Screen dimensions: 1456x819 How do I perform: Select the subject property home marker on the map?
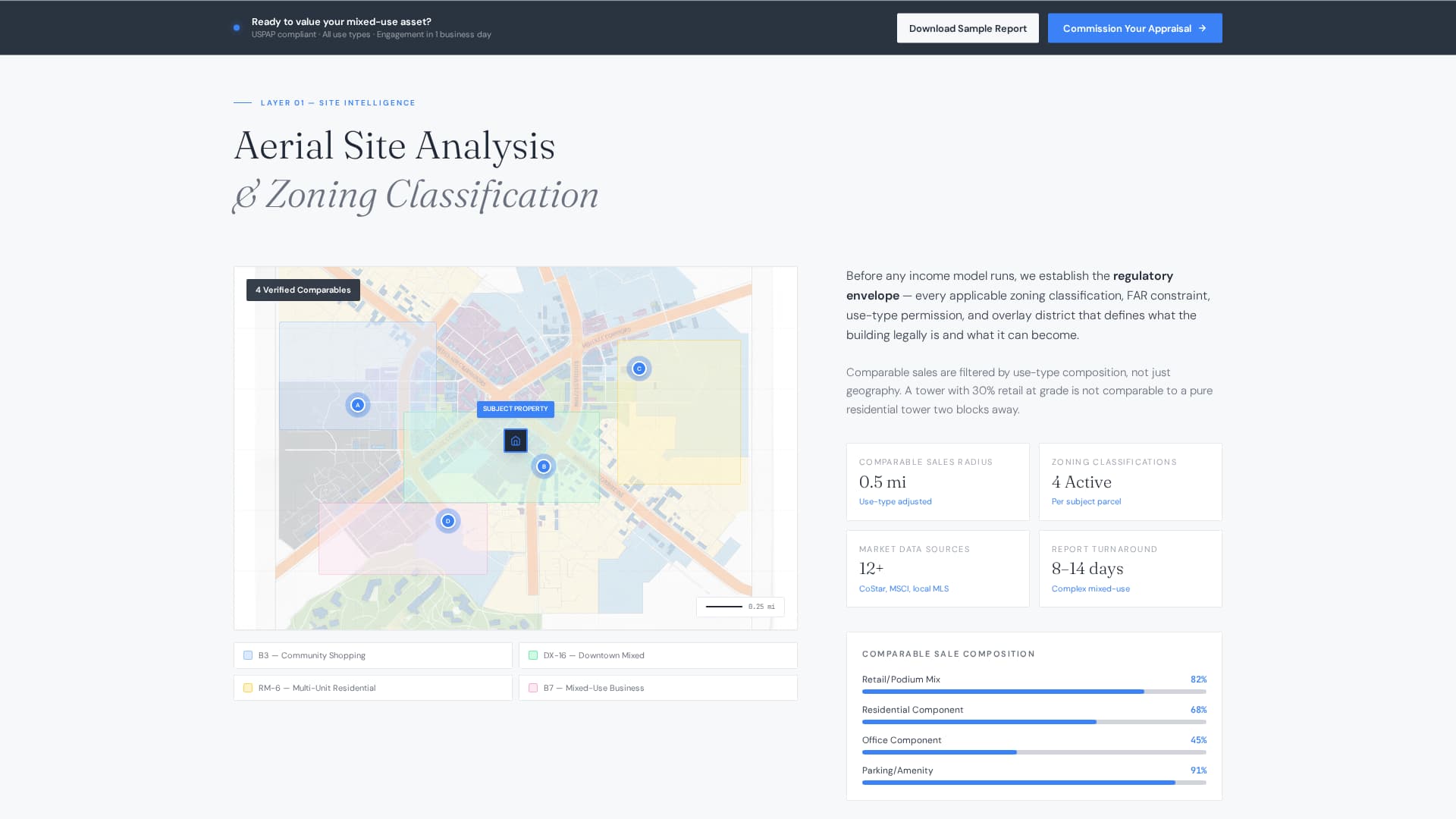coord(515,441)
